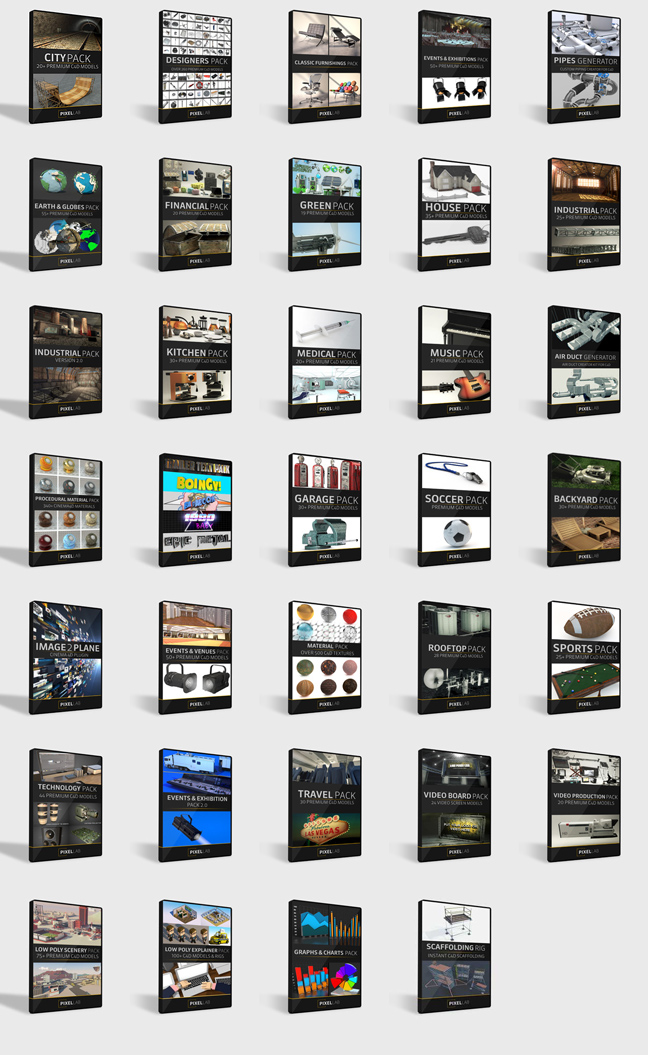Viewport: 648px width, 1055px height.
Task: Open the Kitchen Pack product
Action: 196,361
